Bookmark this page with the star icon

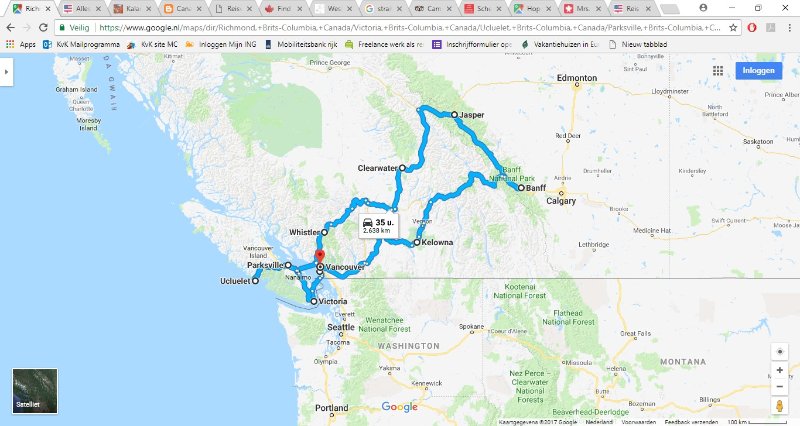pyautogui.click(x=733, y=28)
